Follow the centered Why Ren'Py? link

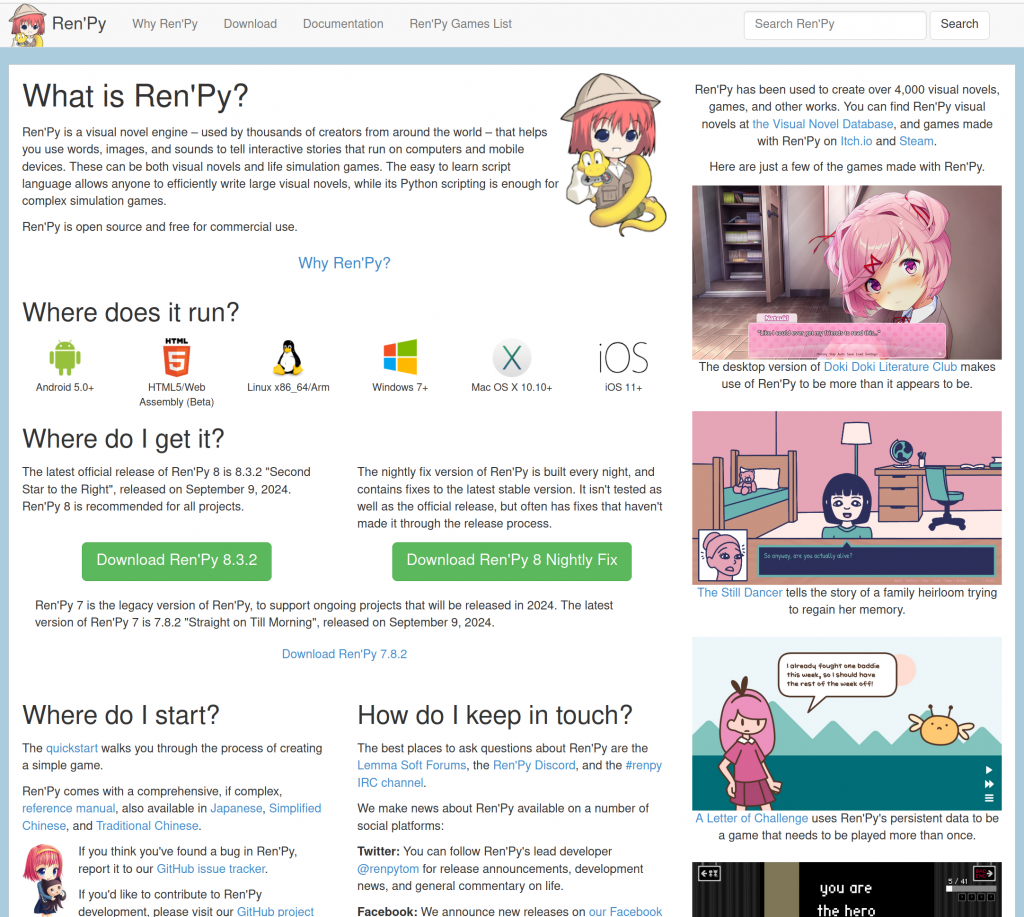(x=344, y=263)
